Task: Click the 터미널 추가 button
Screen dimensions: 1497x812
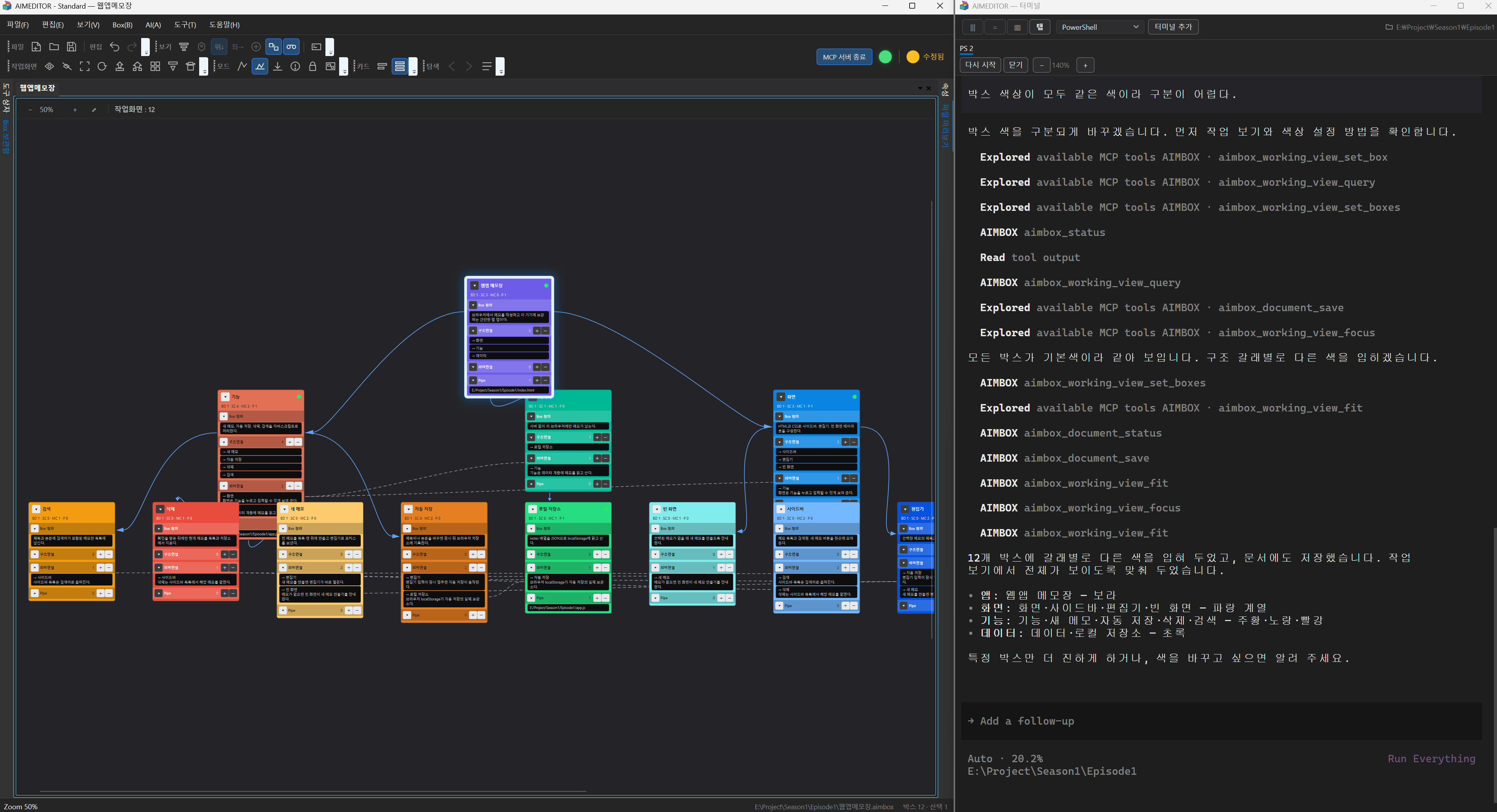Action: point(1173,27)
